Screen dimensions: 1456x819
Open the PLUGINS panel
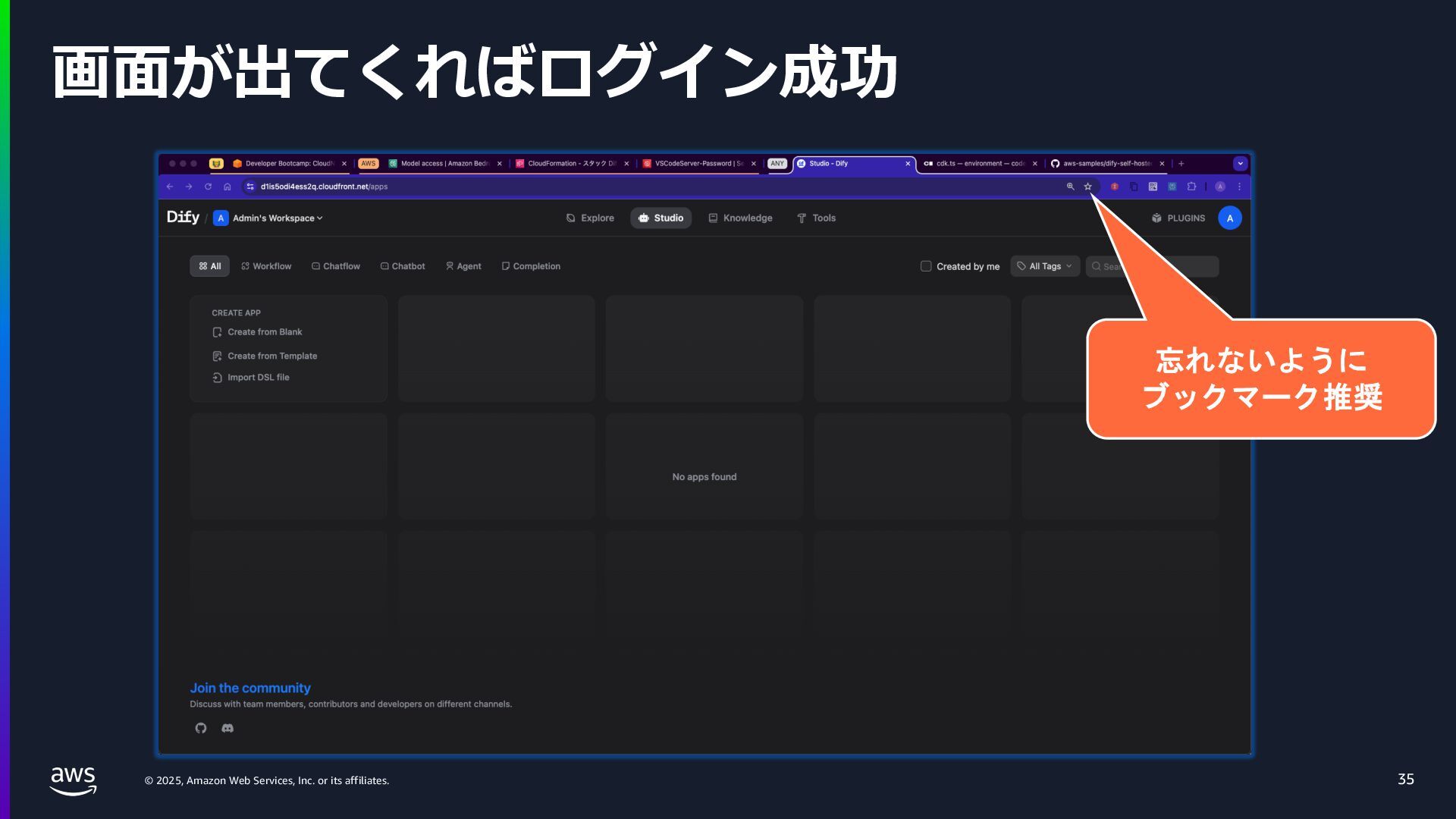[1178, 218]
